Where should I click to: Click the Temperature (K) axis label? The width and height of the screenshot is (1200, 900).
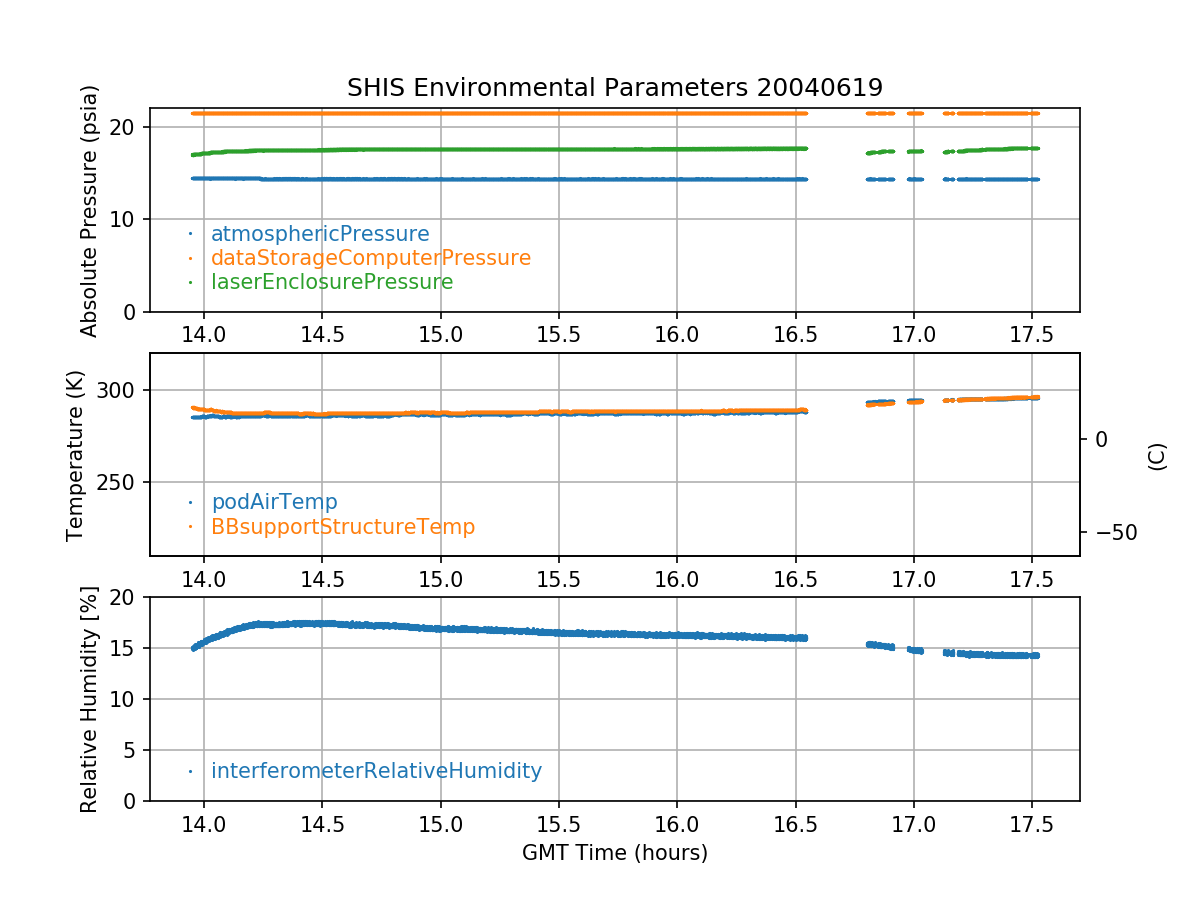click(x=76, y=454)
